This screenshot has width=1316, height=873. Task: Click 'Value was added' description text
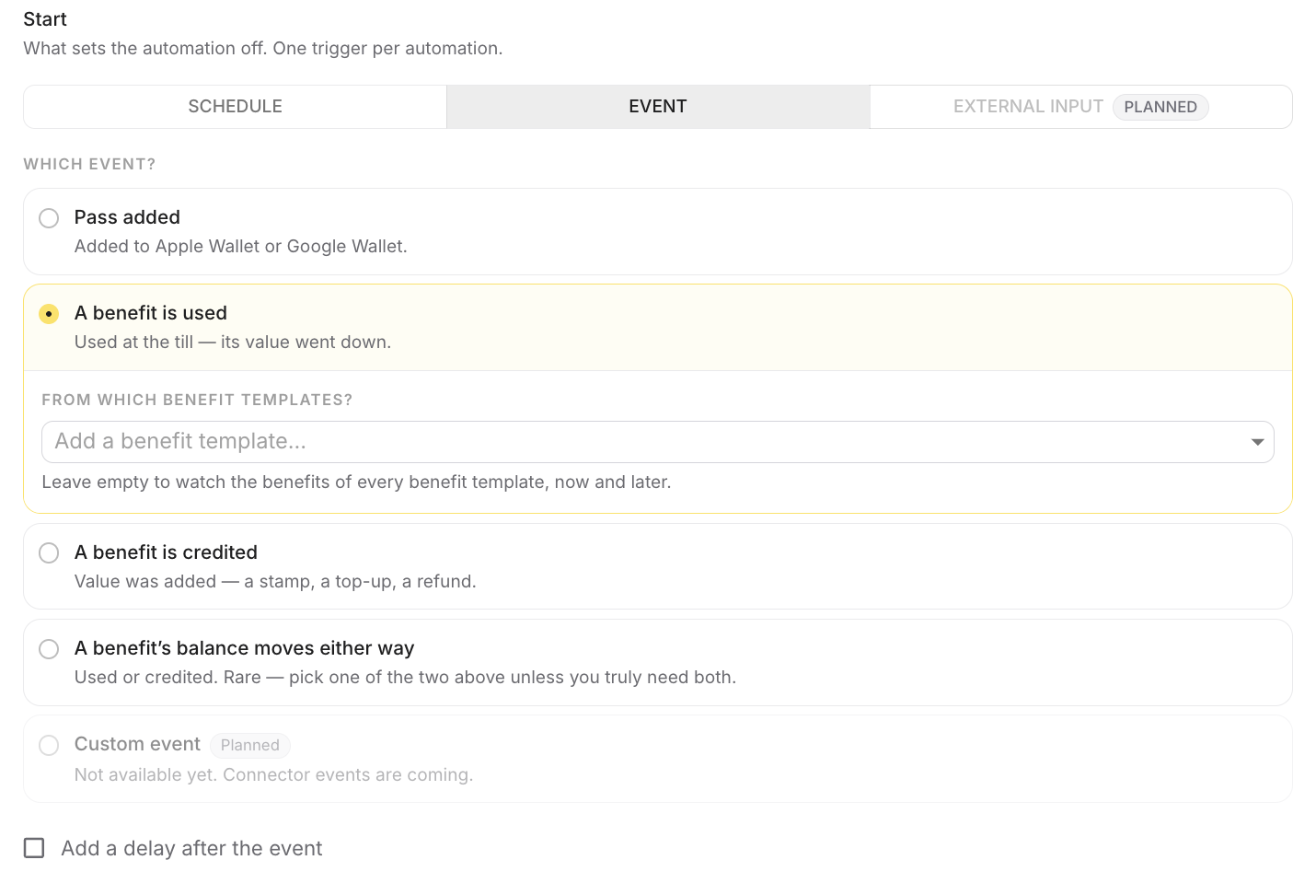275,581
